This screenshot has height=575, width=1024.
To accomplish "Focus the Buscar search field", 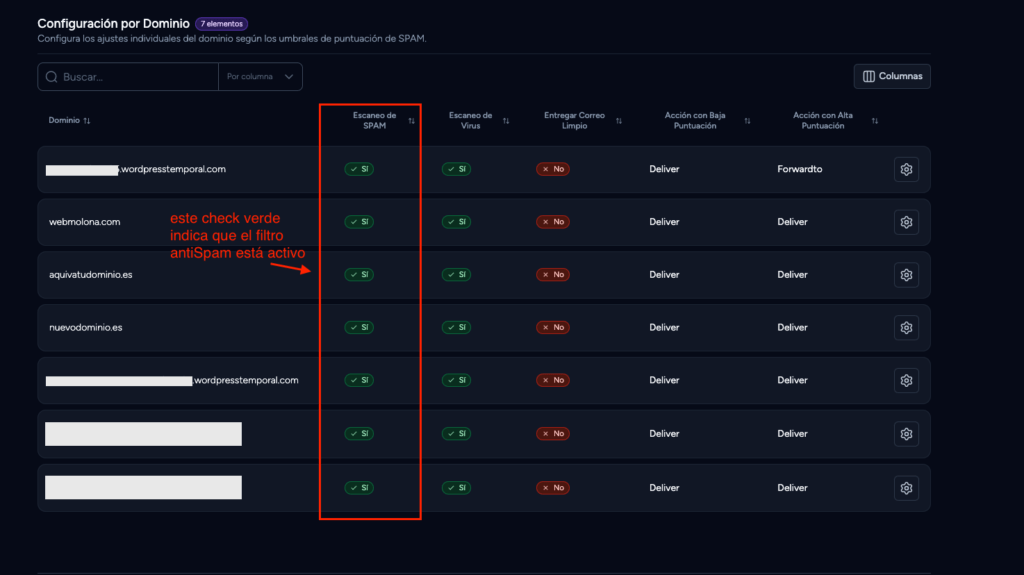I will click(x=128, y=76).
